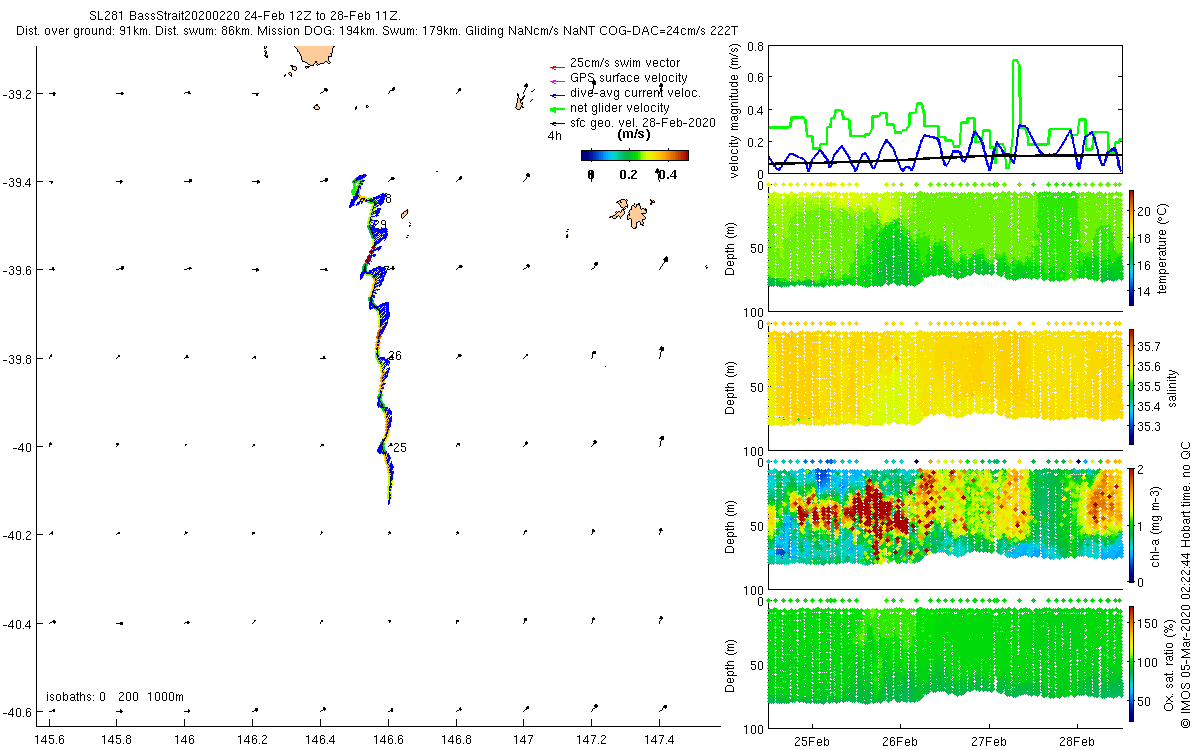The height and width of the screenshot is (750, 1200).
Task: Click longitude label "145.6"
Action: point(49,739)
